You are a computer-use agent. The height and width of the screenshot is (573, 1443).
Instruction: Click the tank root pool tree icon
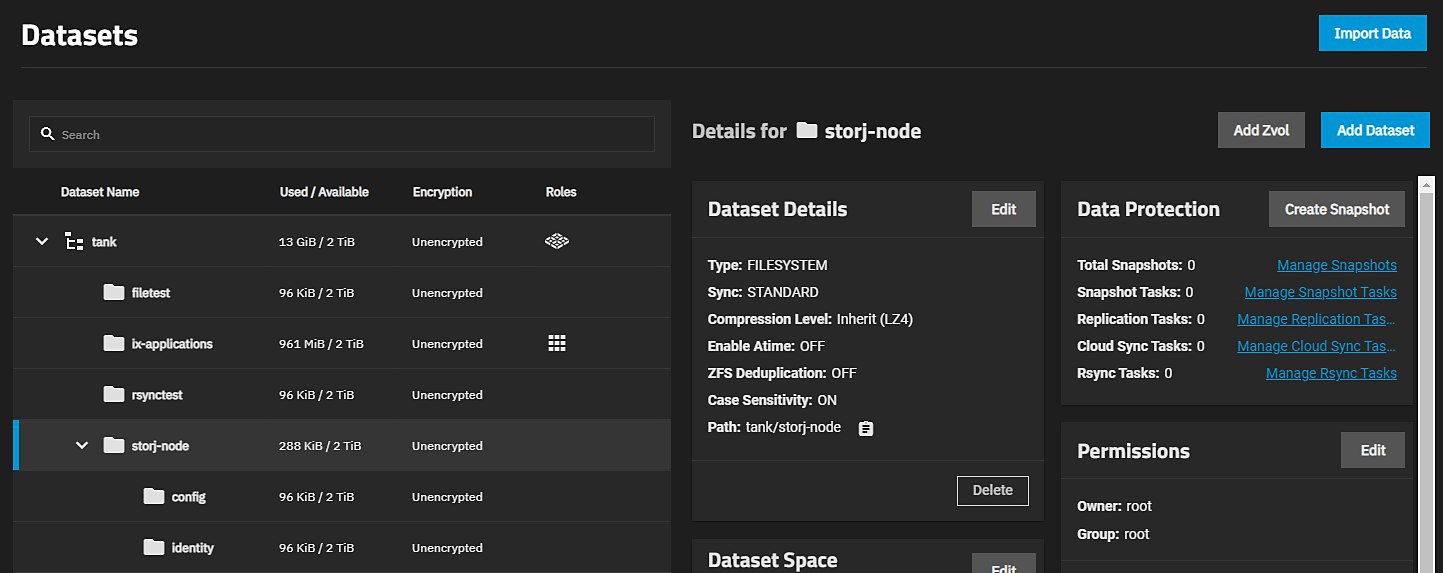(x=74, y=241)
